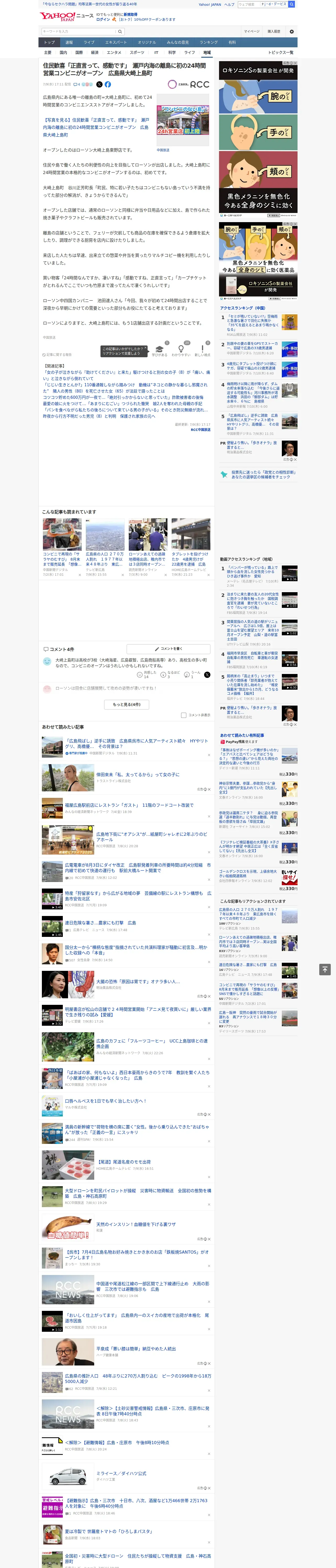Open 広島県の人口 270万 recommended thumbnail
The height and width of the screenshot is (1568, 336).
[105, 534]
